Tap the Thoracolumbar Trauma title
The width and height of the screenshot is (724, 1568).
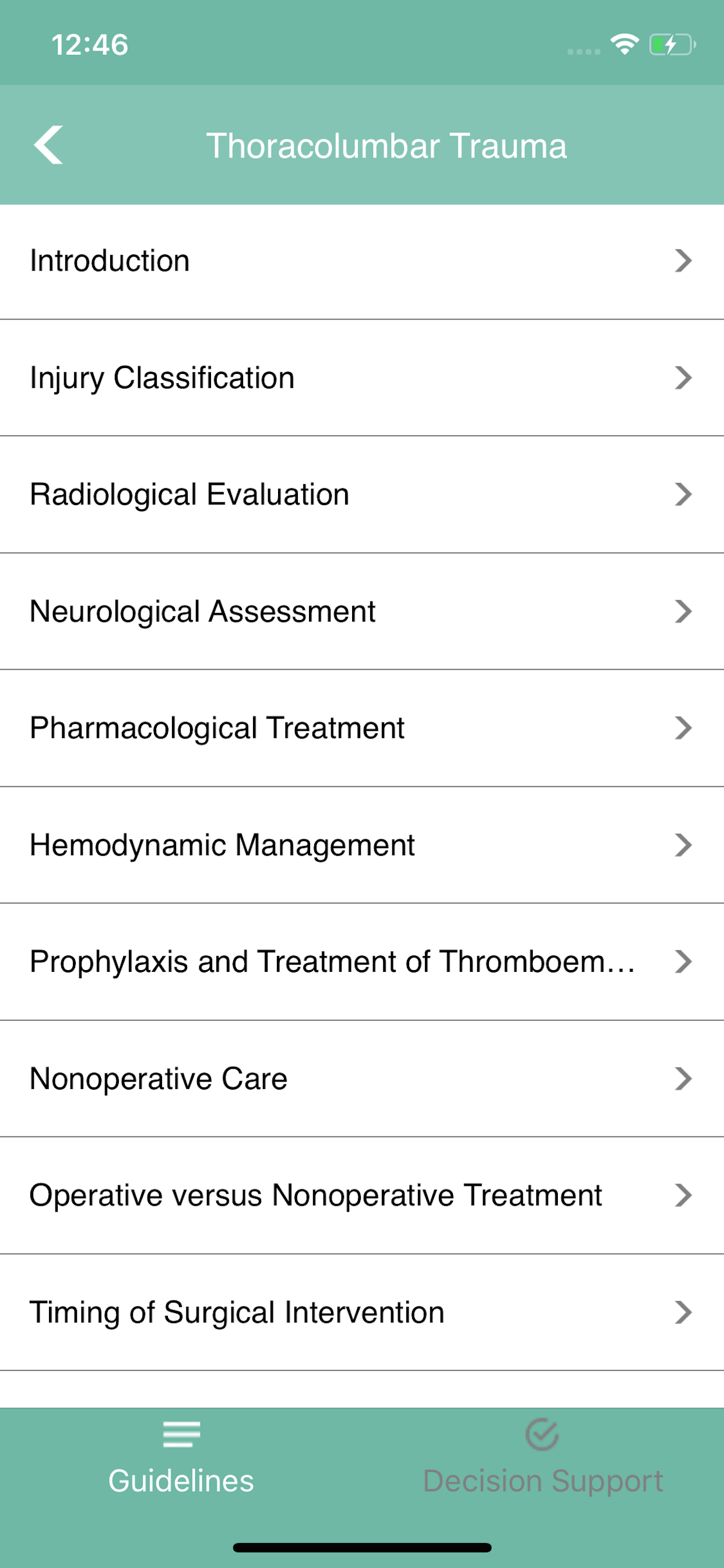click(x=386, y=146)
